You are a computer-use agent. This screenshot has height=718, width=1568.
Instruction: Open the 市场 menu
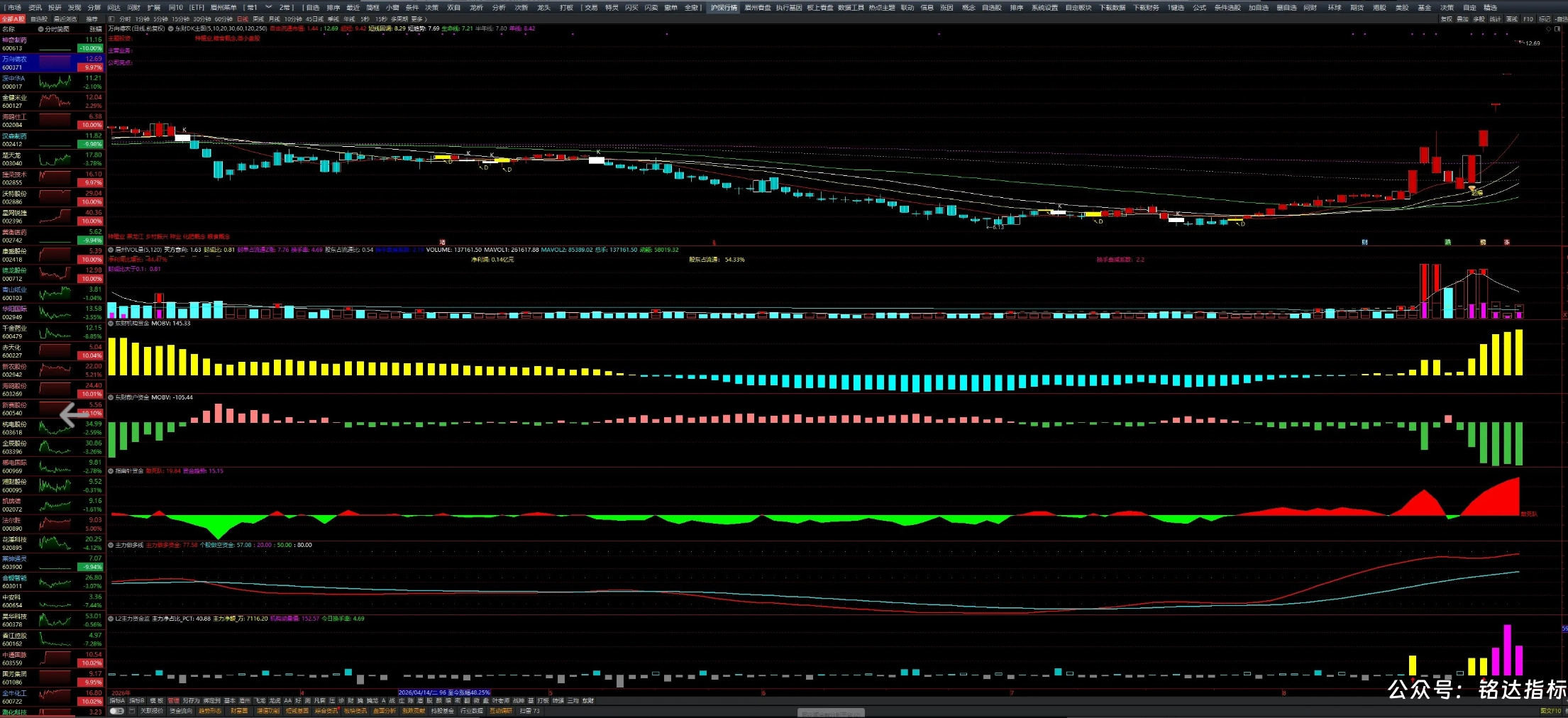click(14, 8)
